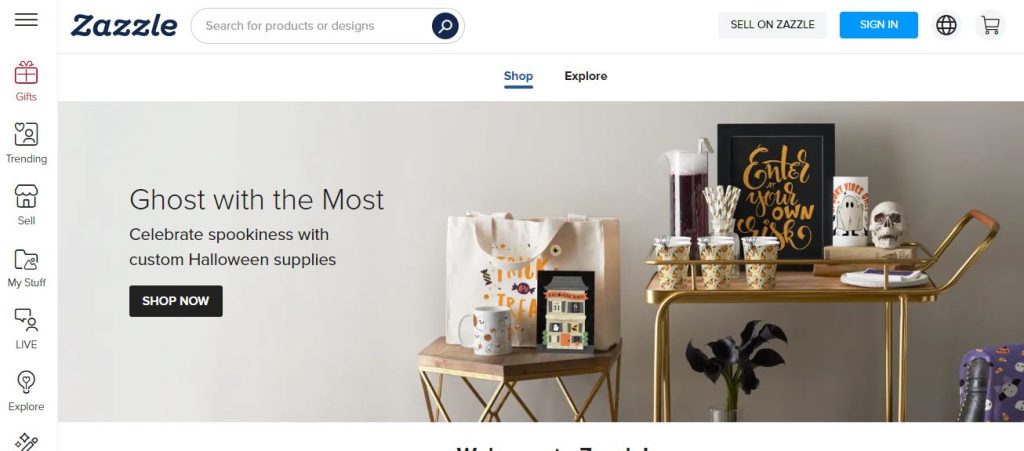Screen dimensions: 1024x451
Task: Click the SHOP NOW button
Action: click(176, 301)
